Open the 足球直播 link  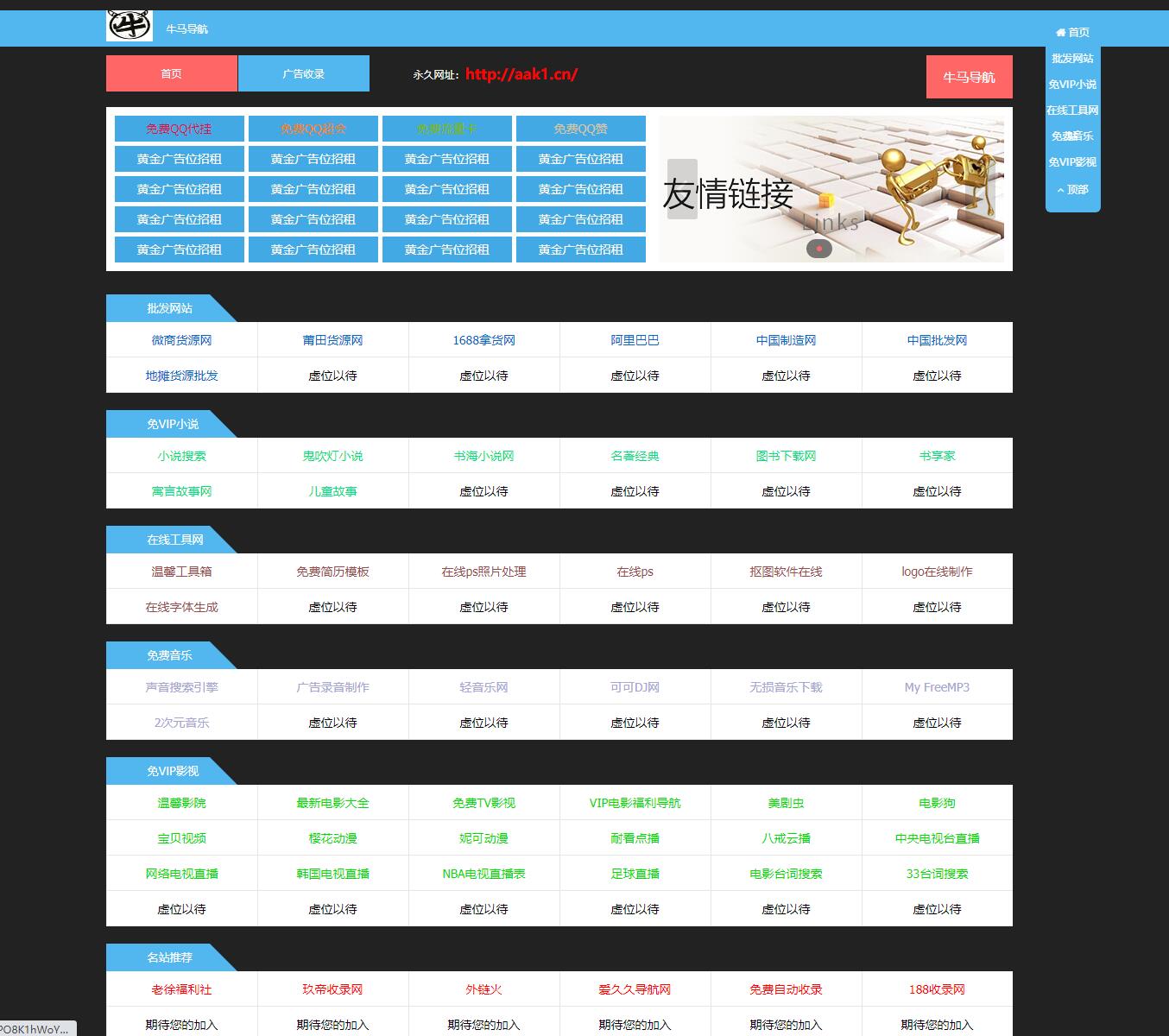(635, 874)
